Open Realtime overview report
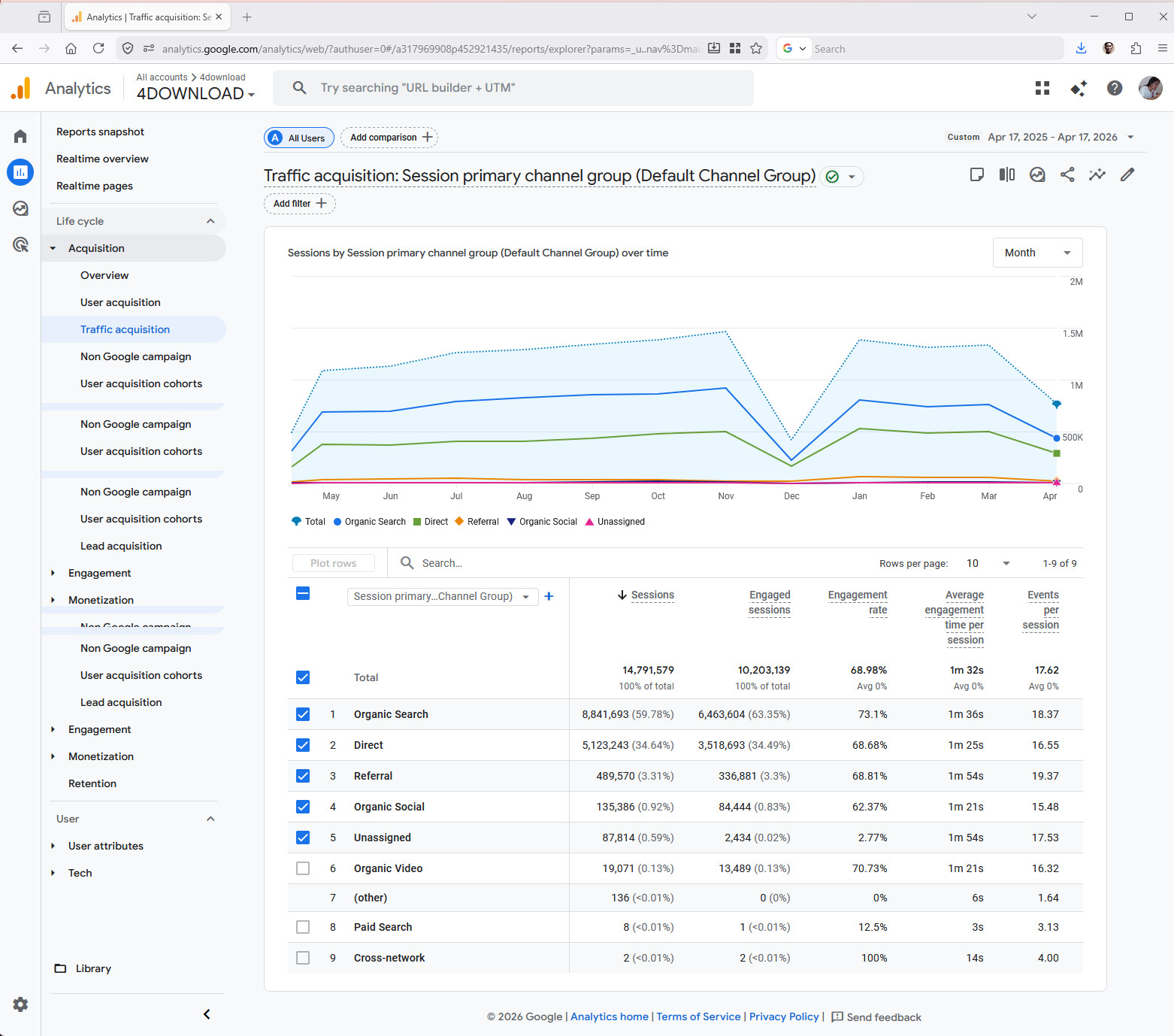Screen dimensions: 1174x1036 click(102, 159)
